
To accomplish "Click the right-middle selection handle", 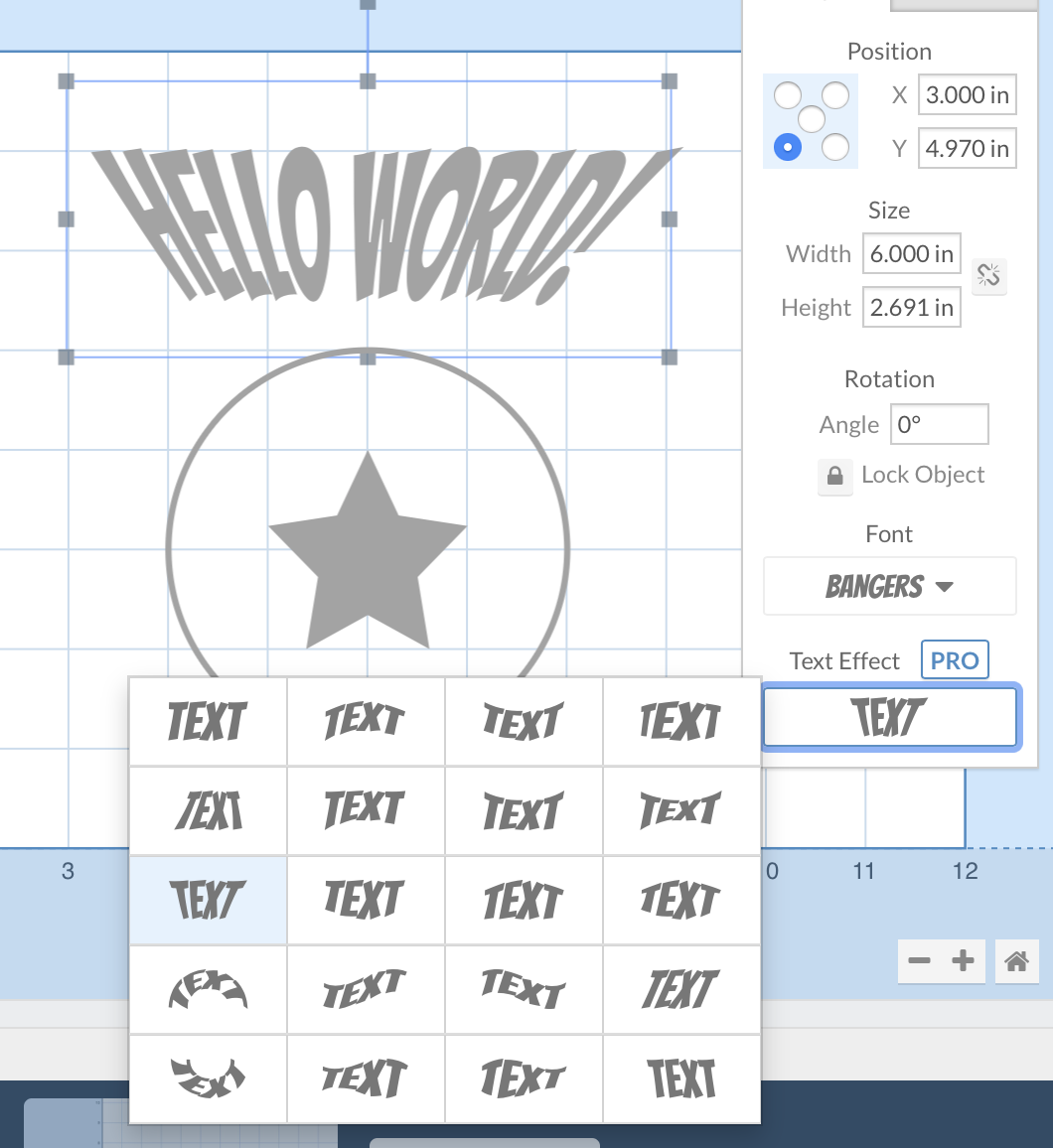I will tap(670, 218).
